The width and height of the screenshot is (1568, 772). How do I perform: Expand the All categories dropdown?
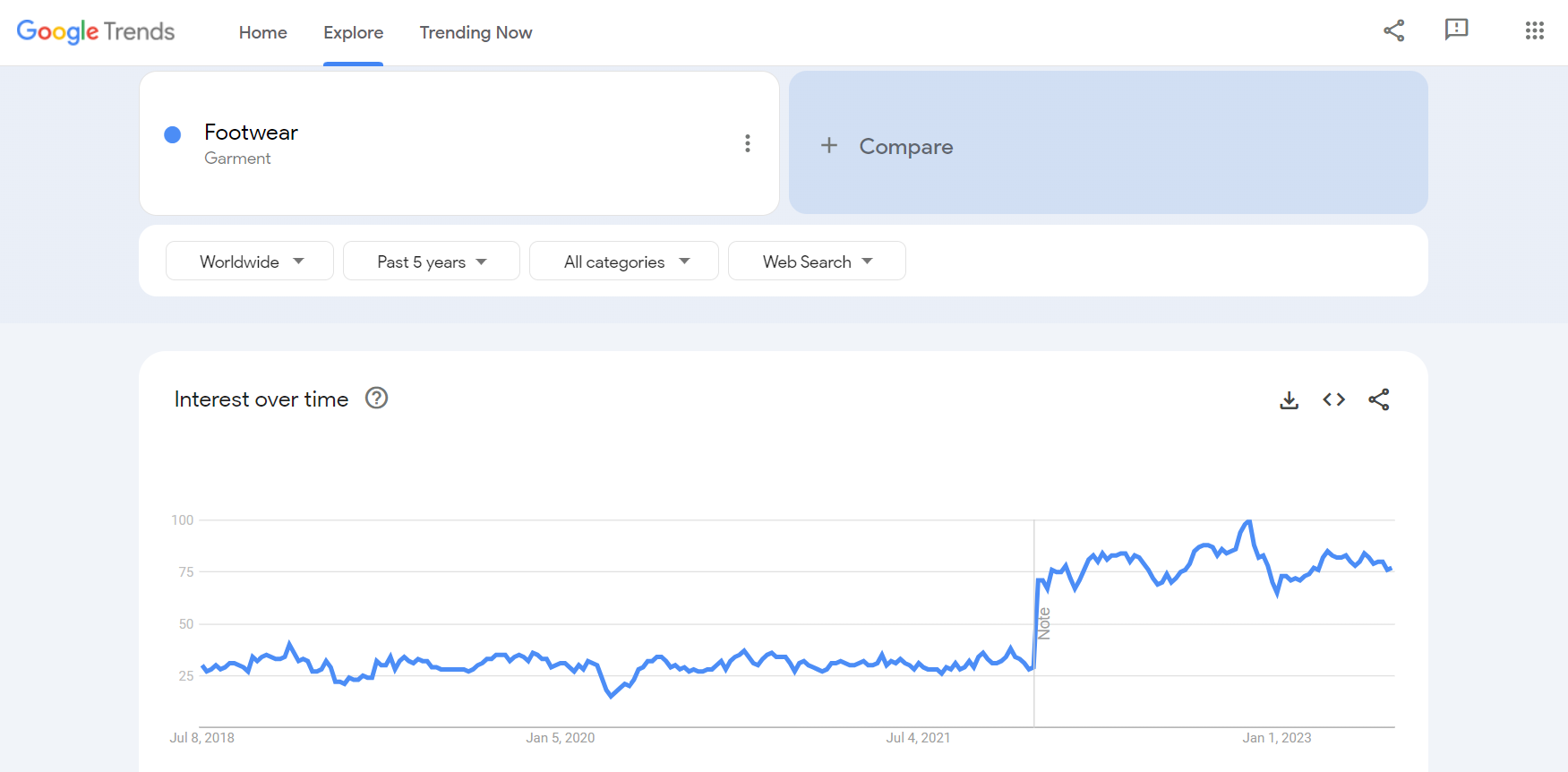pyautogui.click(x=624, y=262)
